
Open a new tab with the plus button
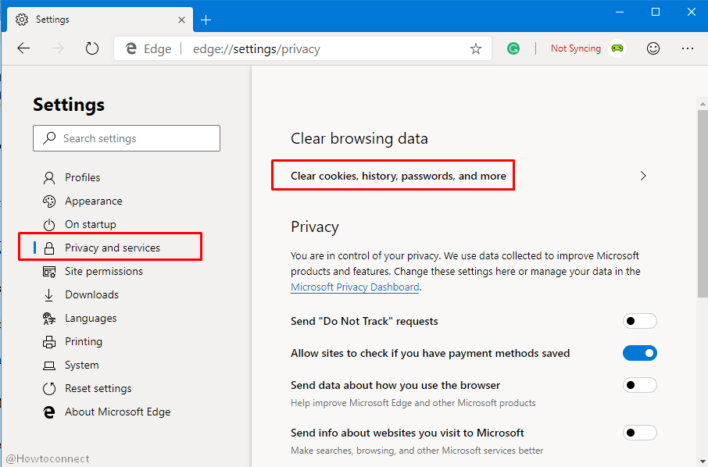206,20
